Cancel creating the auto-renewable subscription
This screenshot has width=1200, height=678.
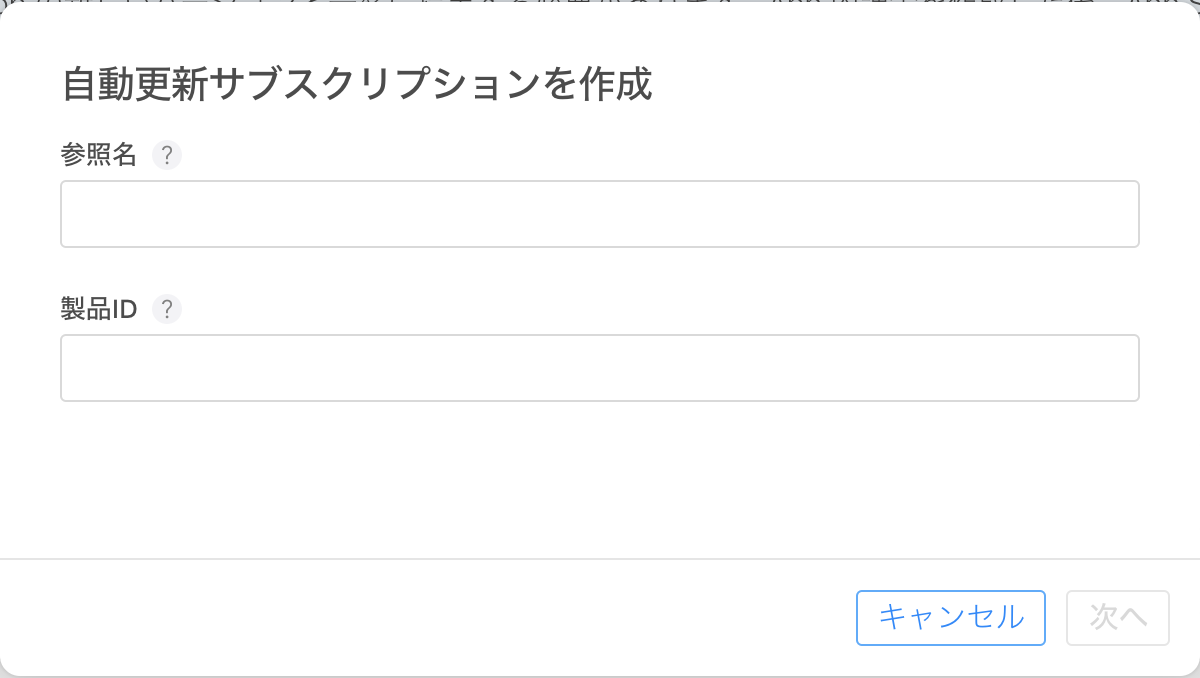coord(950,618)
